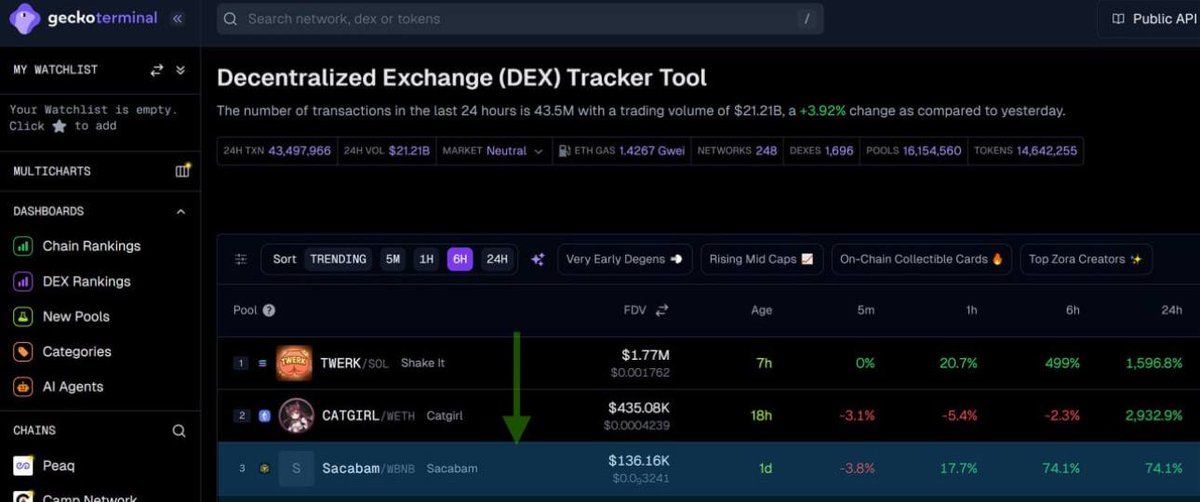Viewport: 1200px width, 502px height.
Task: Open the CATGIRL/WETH pool
Action: click(709, 416)
